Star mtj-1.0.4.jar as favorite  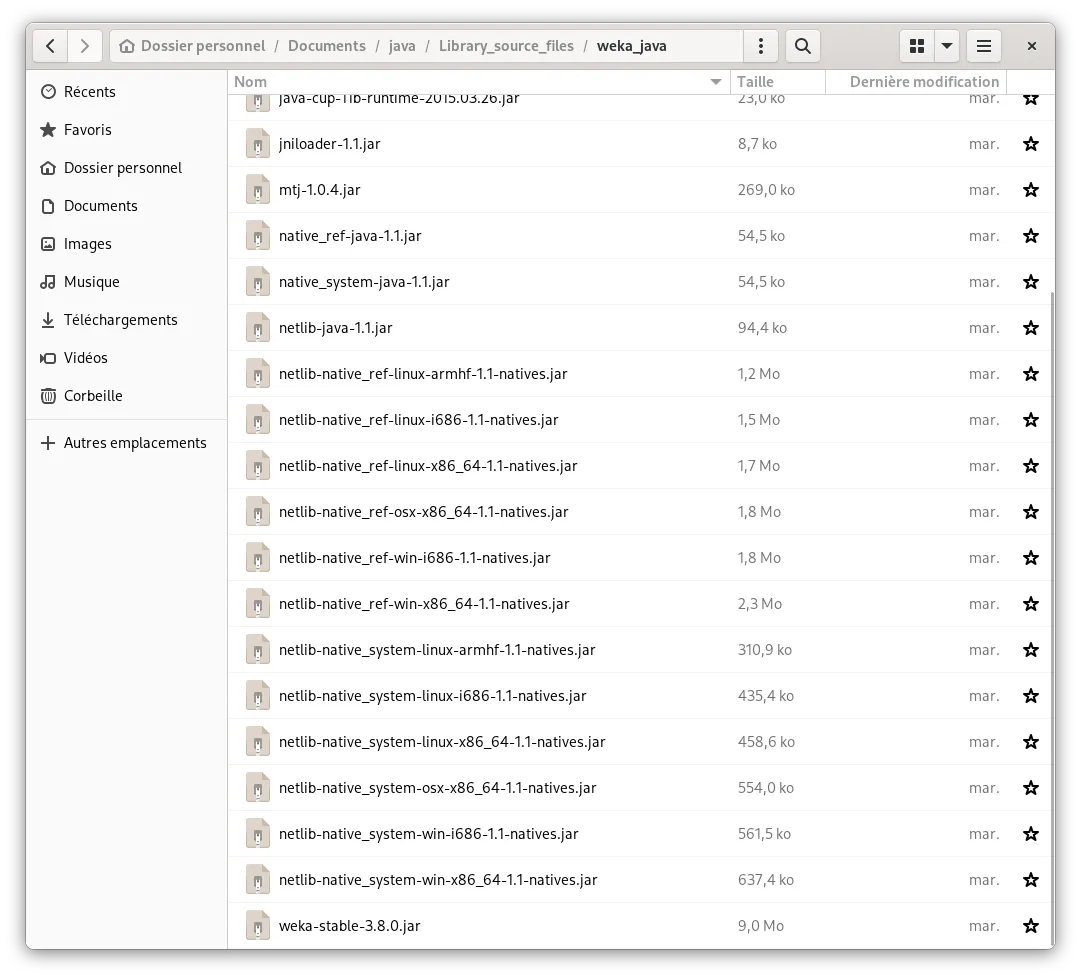click(x=1030, y=189)
